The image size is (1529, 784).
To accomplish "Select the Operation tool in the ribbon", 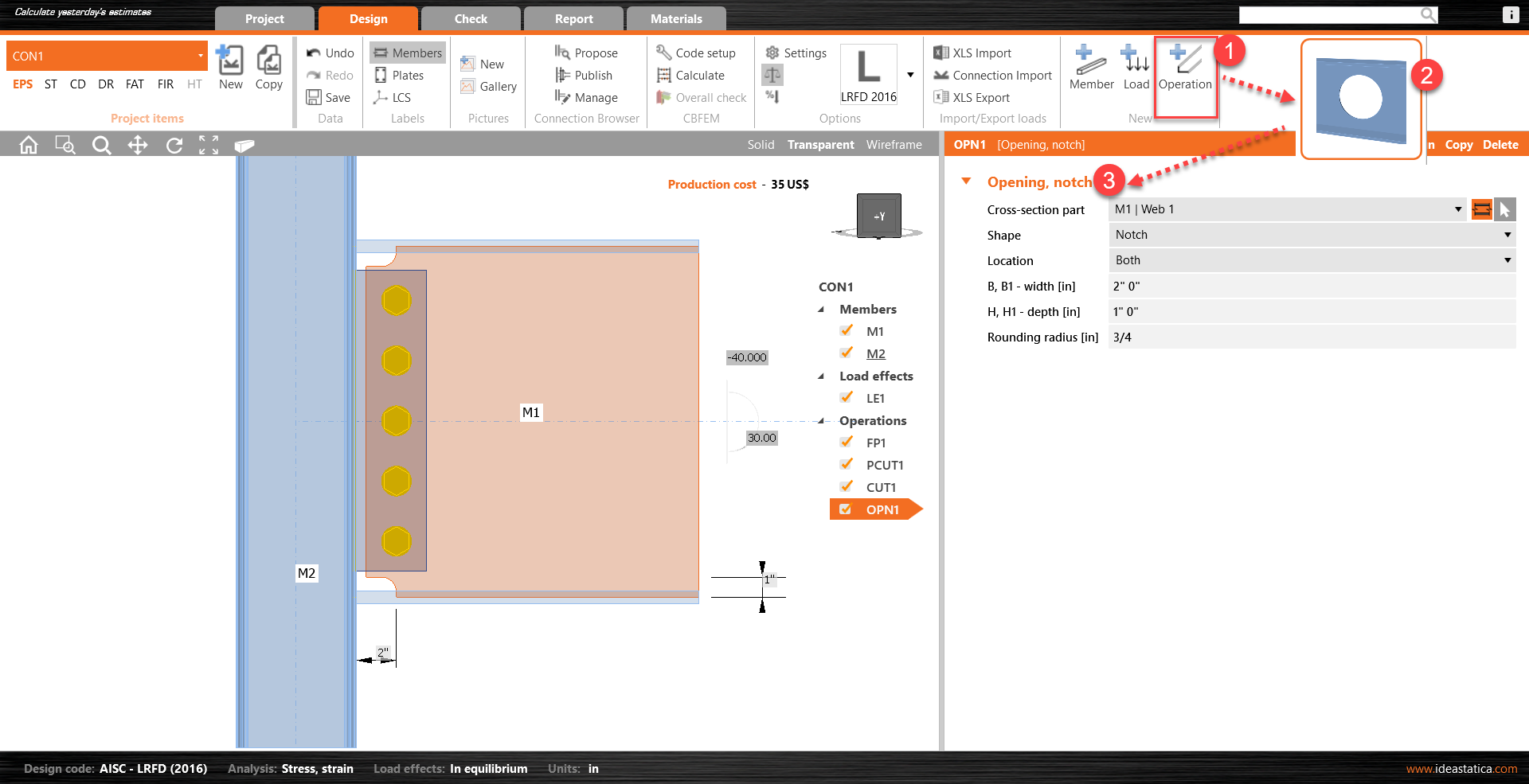I will [x=1185, y=72].
